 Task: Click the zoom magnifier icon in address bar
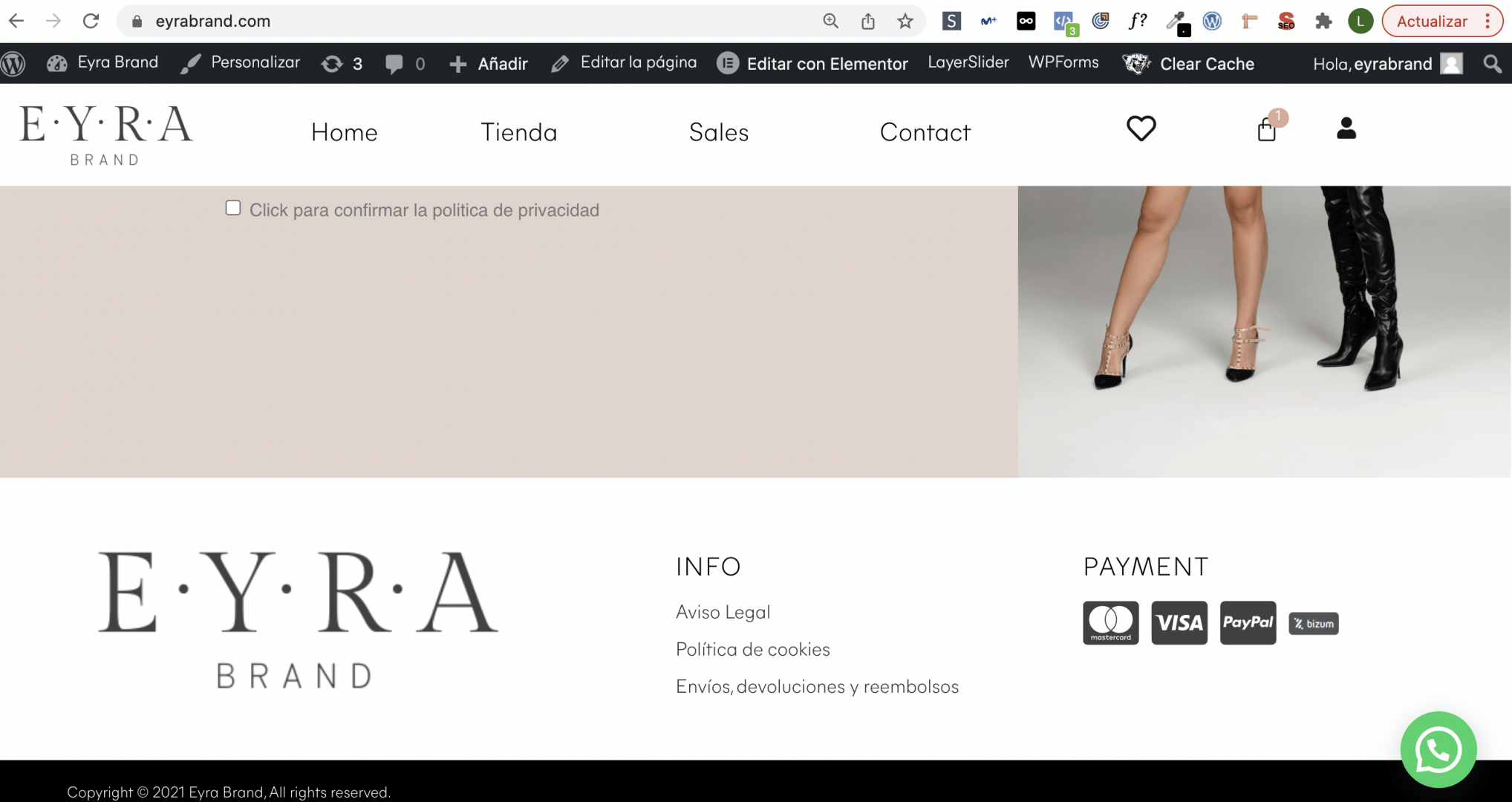pyautogui.click(x=830, y=22)
